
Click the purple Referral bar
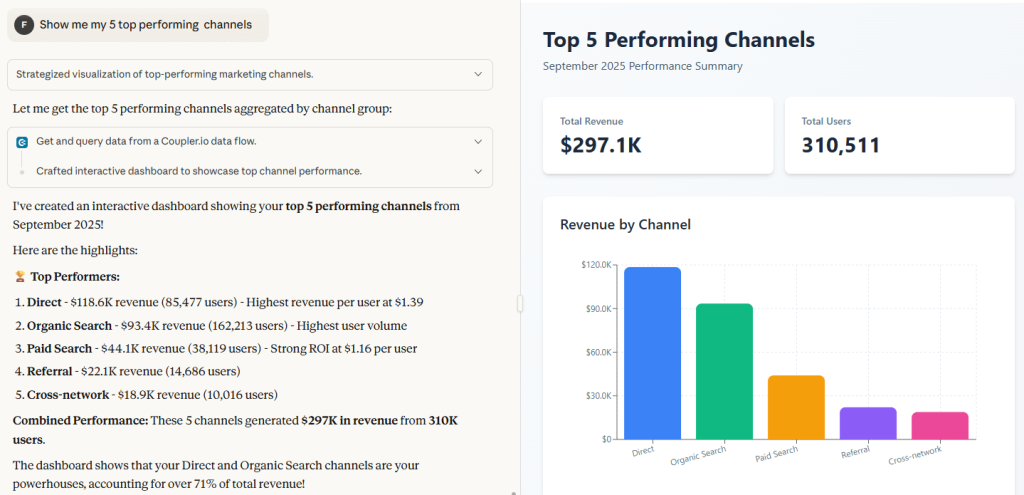(868, 423)
